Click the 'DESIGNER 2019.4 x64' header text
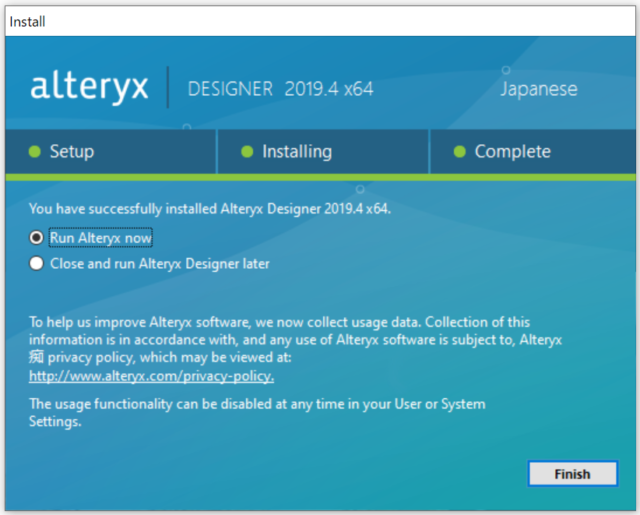 coord(280,89)
